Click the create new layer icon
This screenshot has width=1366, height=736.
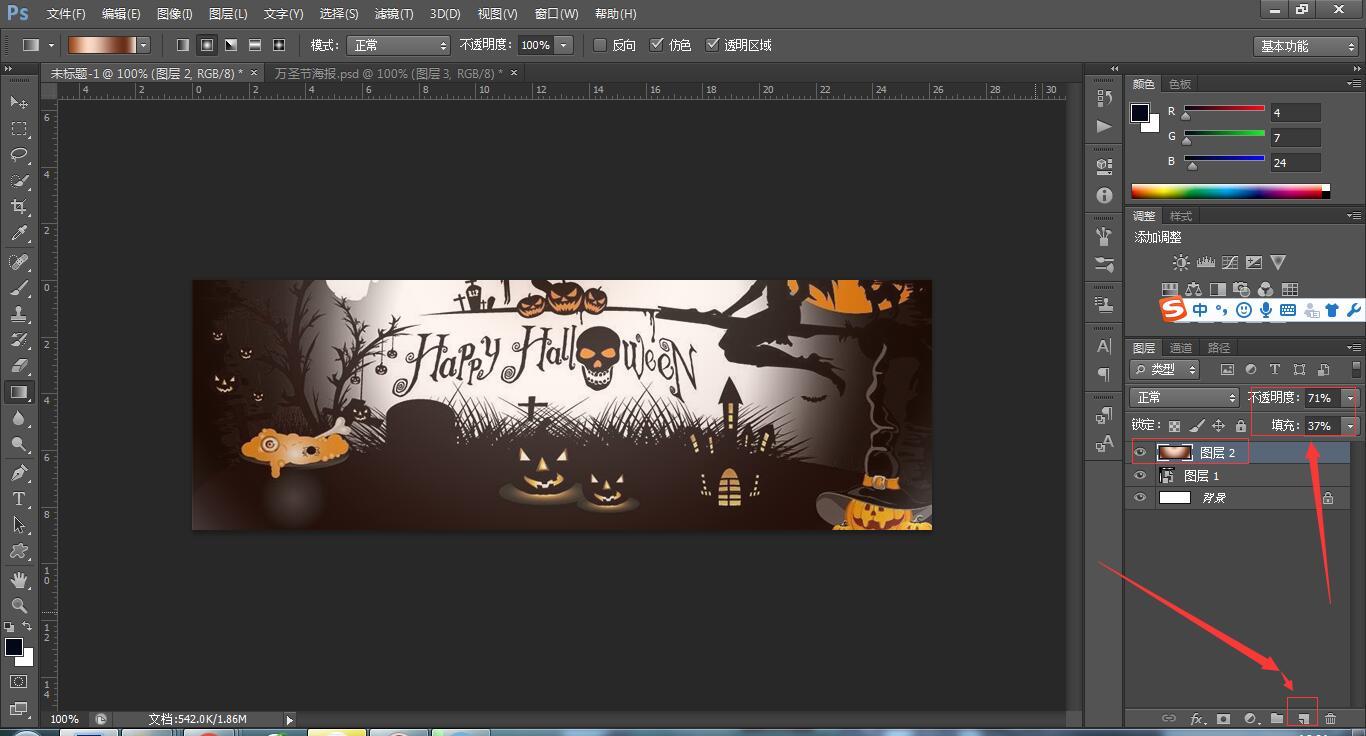tap(1303, 718)
